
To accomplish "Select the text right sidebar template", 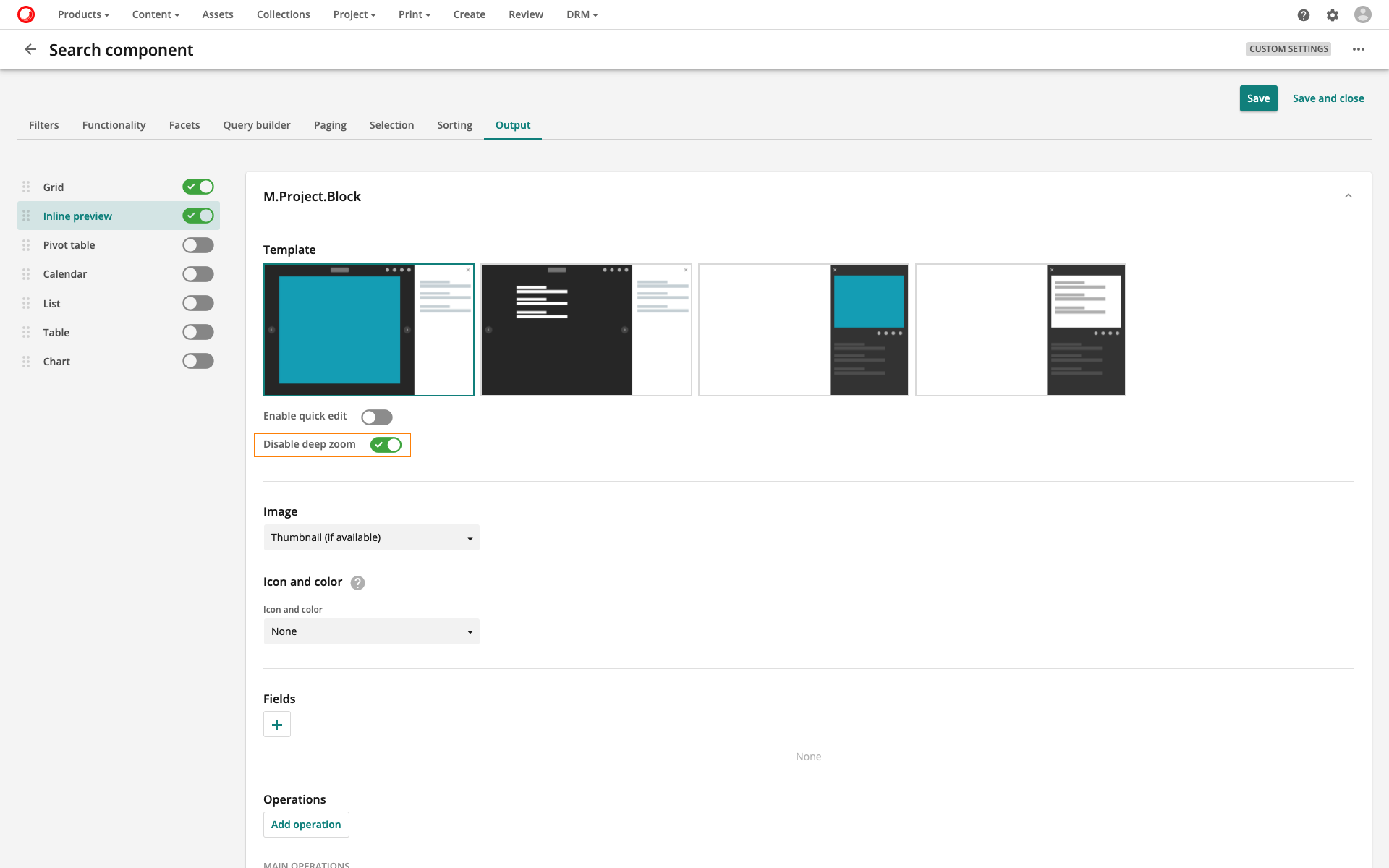I will (1021, 330).
